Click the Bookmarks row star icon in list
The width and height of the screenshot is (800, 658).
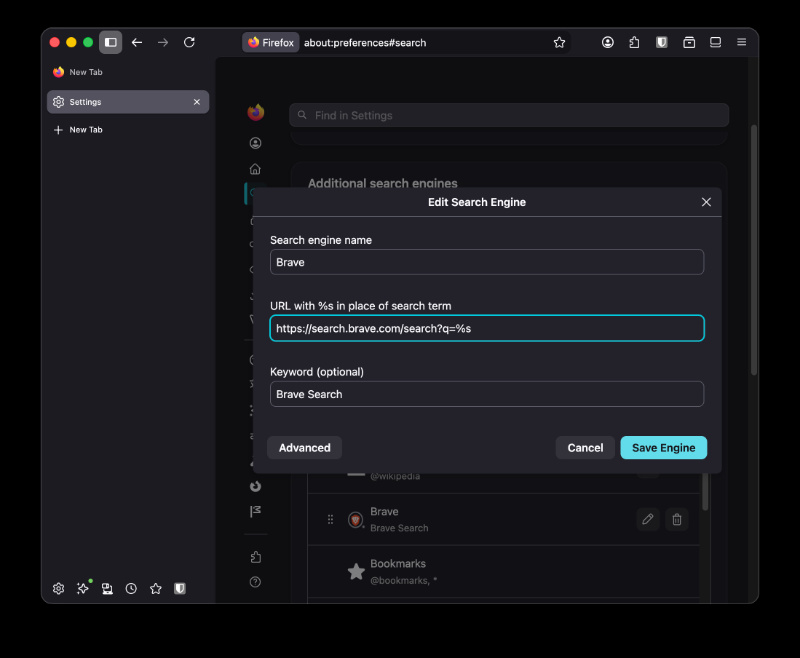[356, 571]
